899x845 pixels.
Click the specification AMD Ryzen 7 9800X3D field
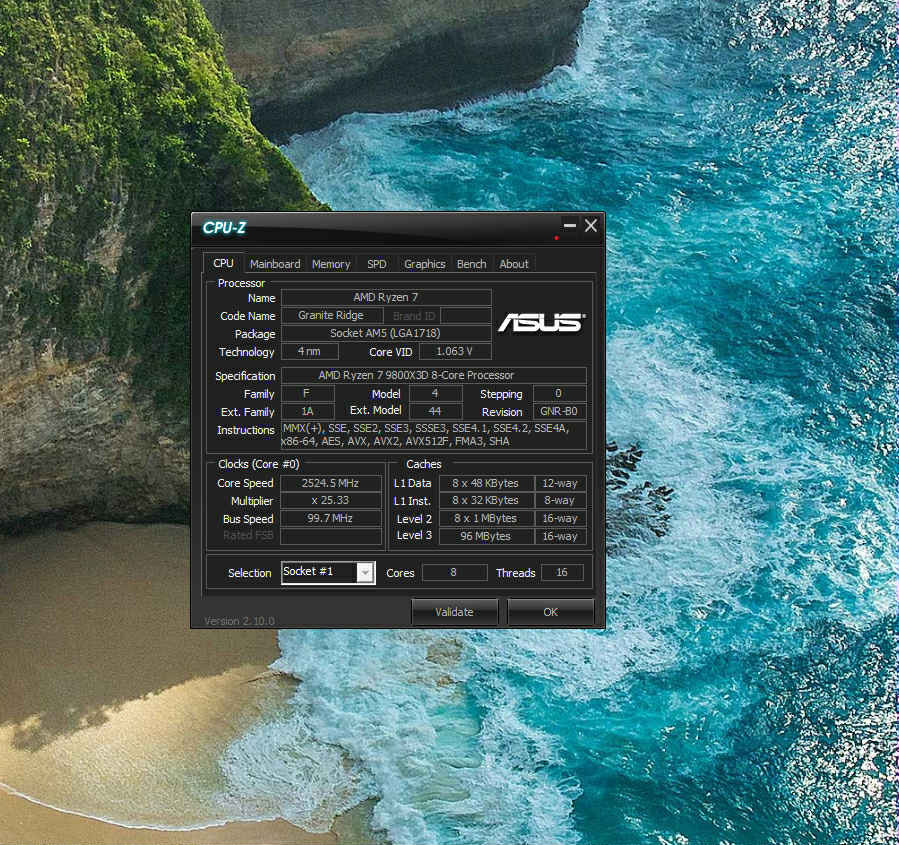tap(433, 375)
